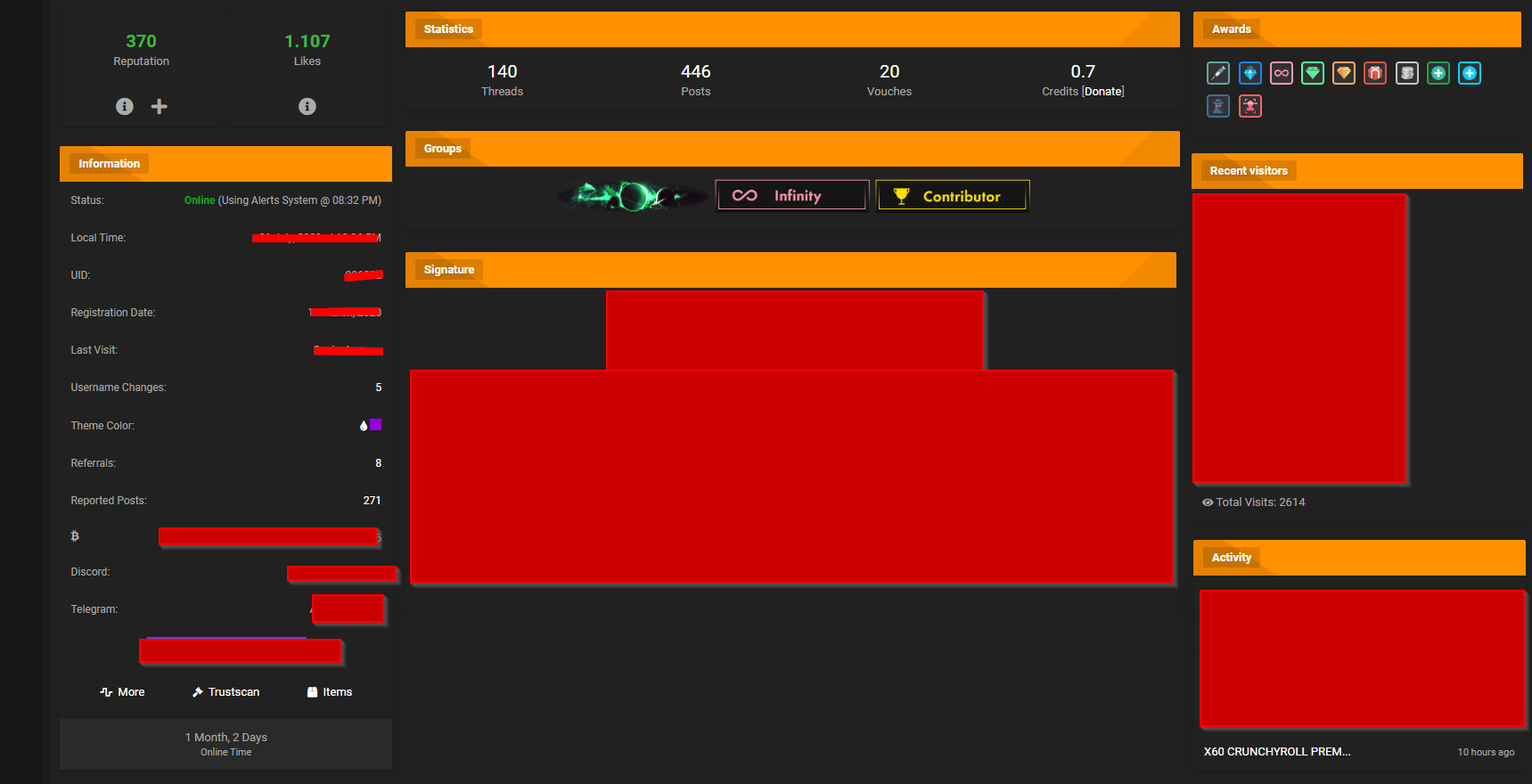Viewport: 1532px width, 784px height.
Task: Click the Infinity group badge
Action: pyautogui.click(x=792, y=196)
